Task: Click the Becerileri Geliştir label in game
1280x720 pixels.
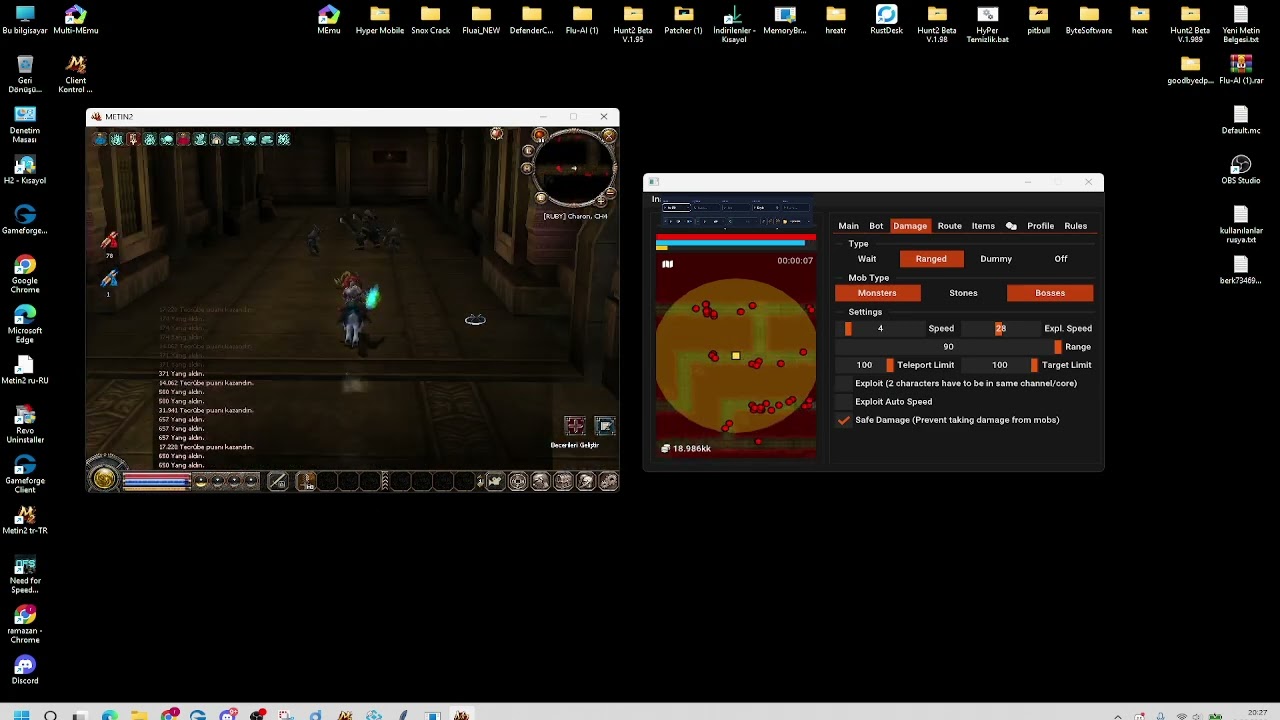Action: [574, 446]
